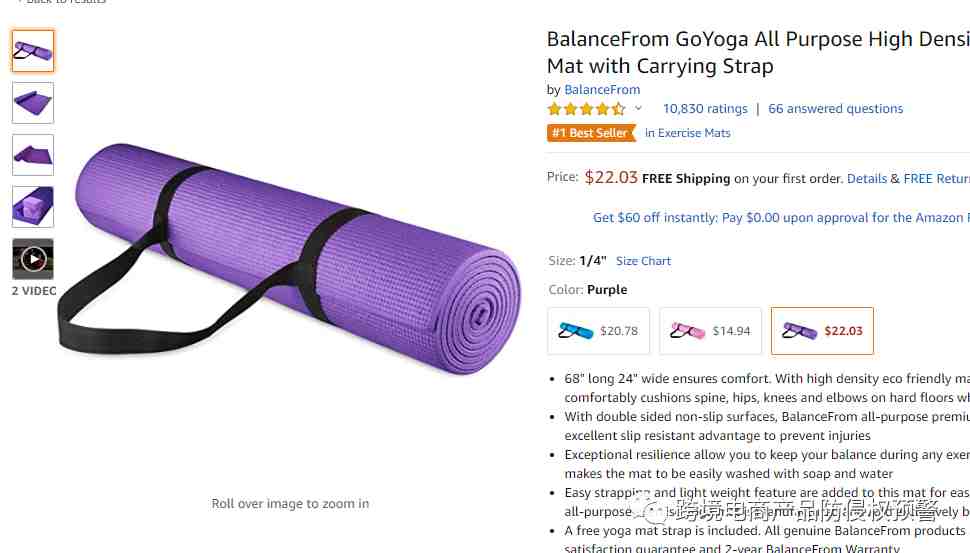Open shipping Details link
Image resolution: width=970 pixels, height=553 pixels.
click(867, 179)
